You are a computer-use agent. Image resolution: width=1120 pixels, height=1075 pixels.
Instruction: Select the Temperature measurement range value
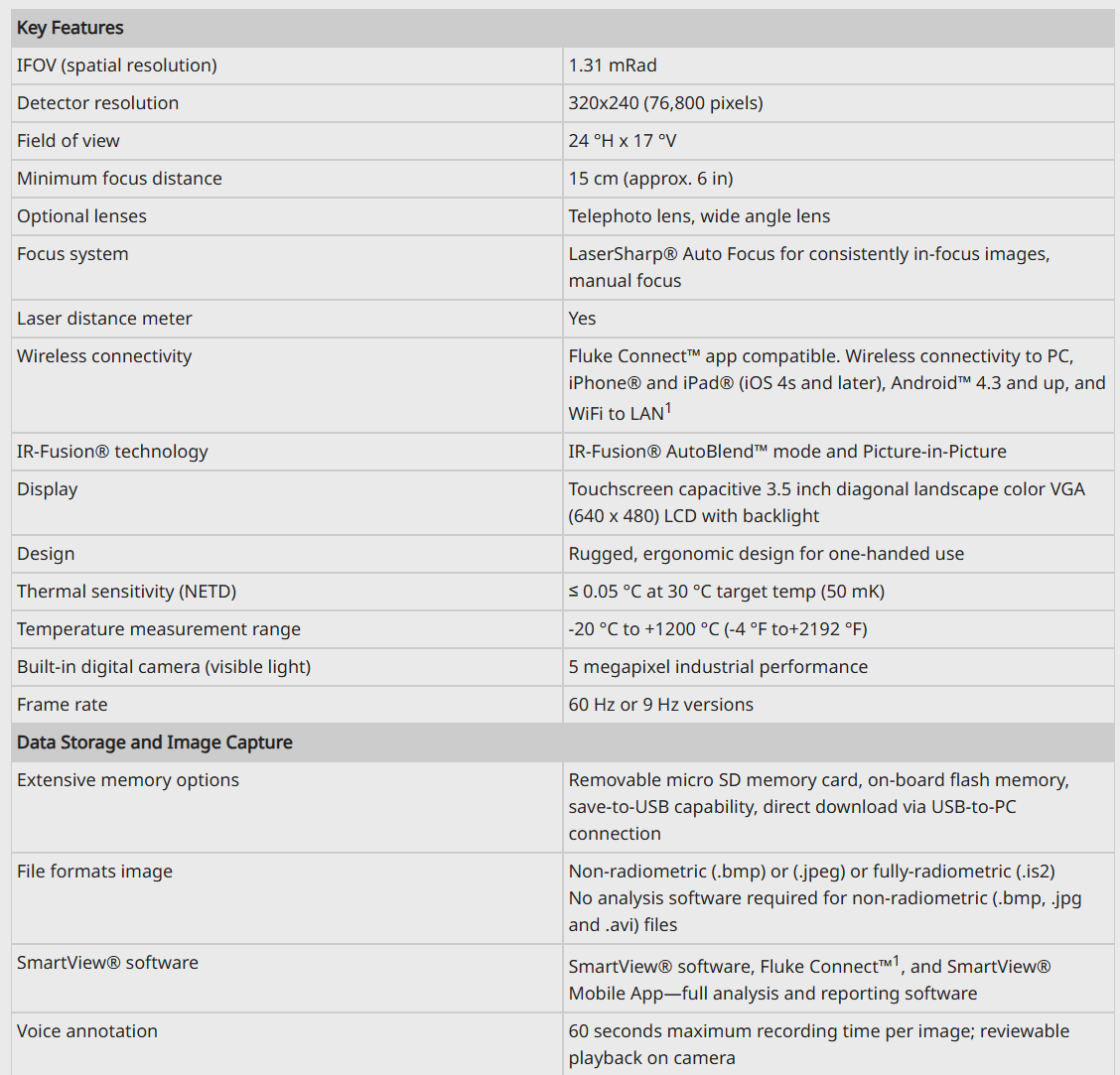[x=717, y=629]
